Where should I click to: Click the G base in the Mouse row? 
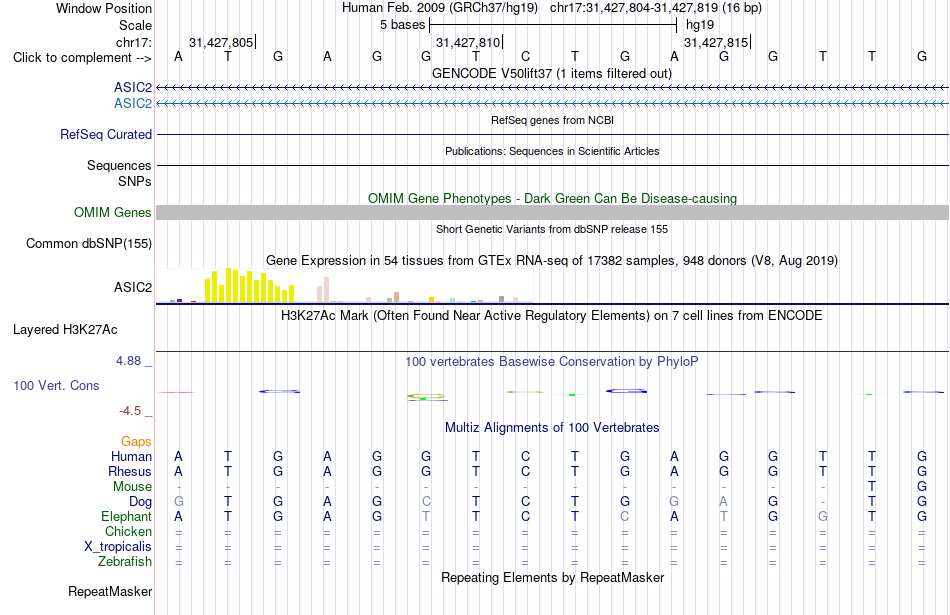(922, 487)
